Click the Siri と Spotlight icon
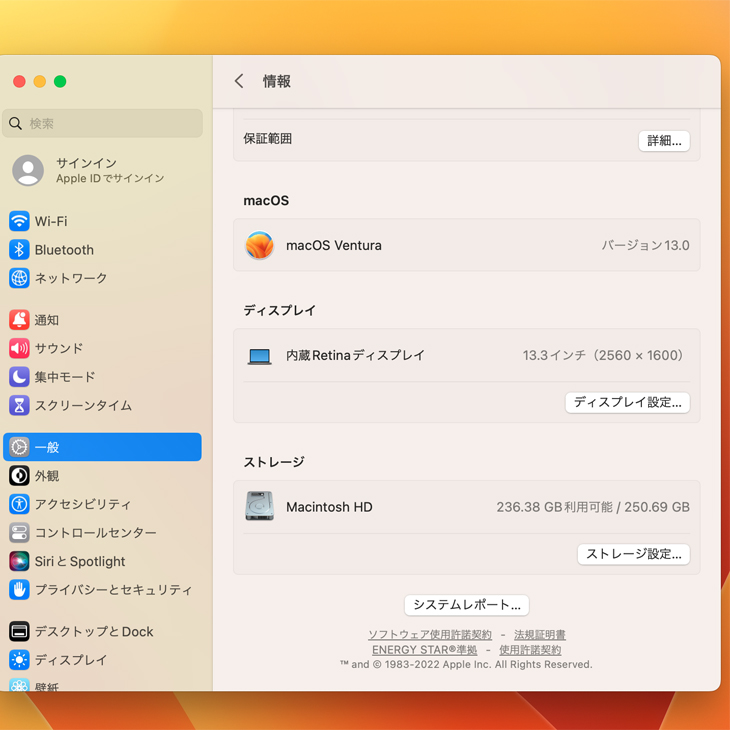This screenshot has width=730, height=730. pyautogui.click(x=19, y=561)
